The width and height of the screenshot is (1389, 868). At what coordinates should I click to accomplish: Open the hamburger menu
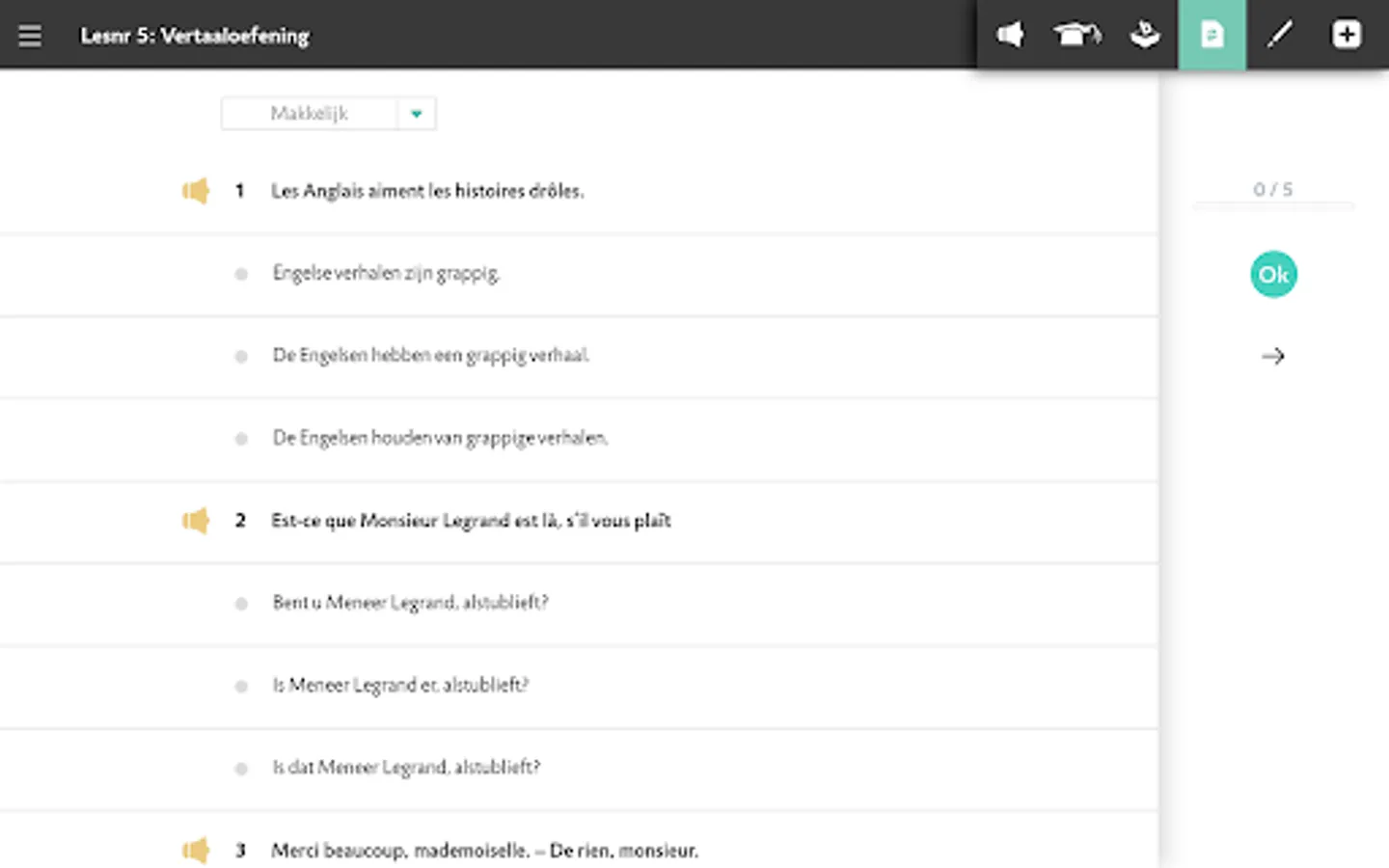[30, 36]
